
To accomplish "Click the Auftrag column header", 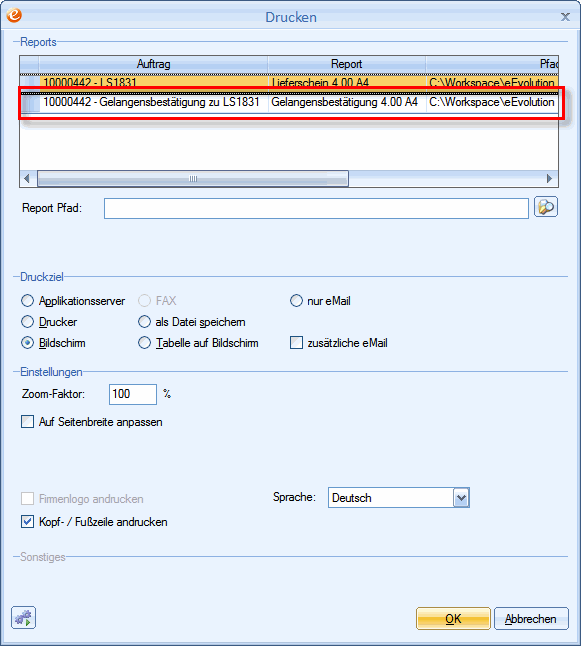I will click(x=153, y=64).
